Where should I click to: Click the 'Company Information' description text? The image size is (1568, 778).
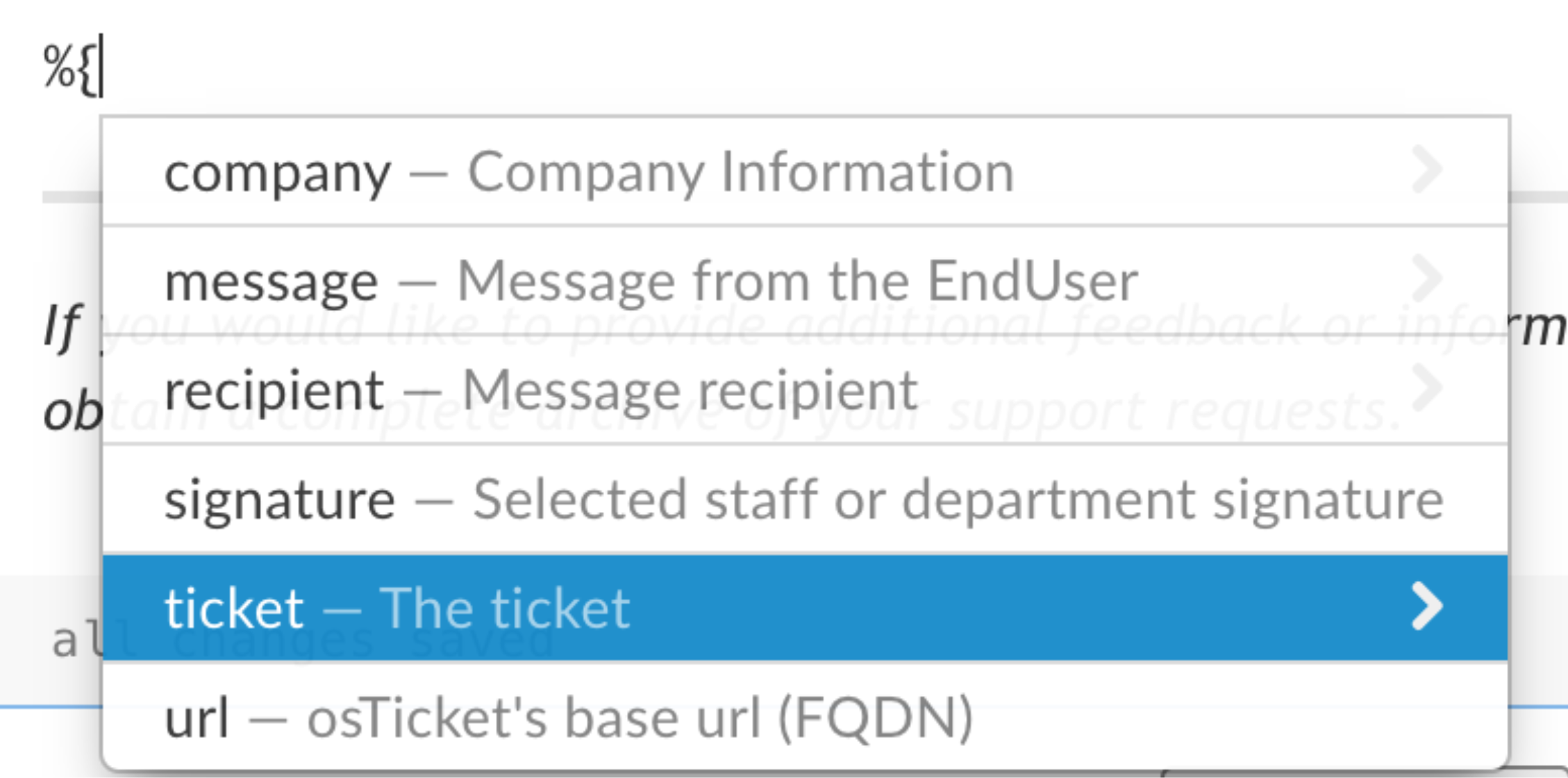pos(741,172)
